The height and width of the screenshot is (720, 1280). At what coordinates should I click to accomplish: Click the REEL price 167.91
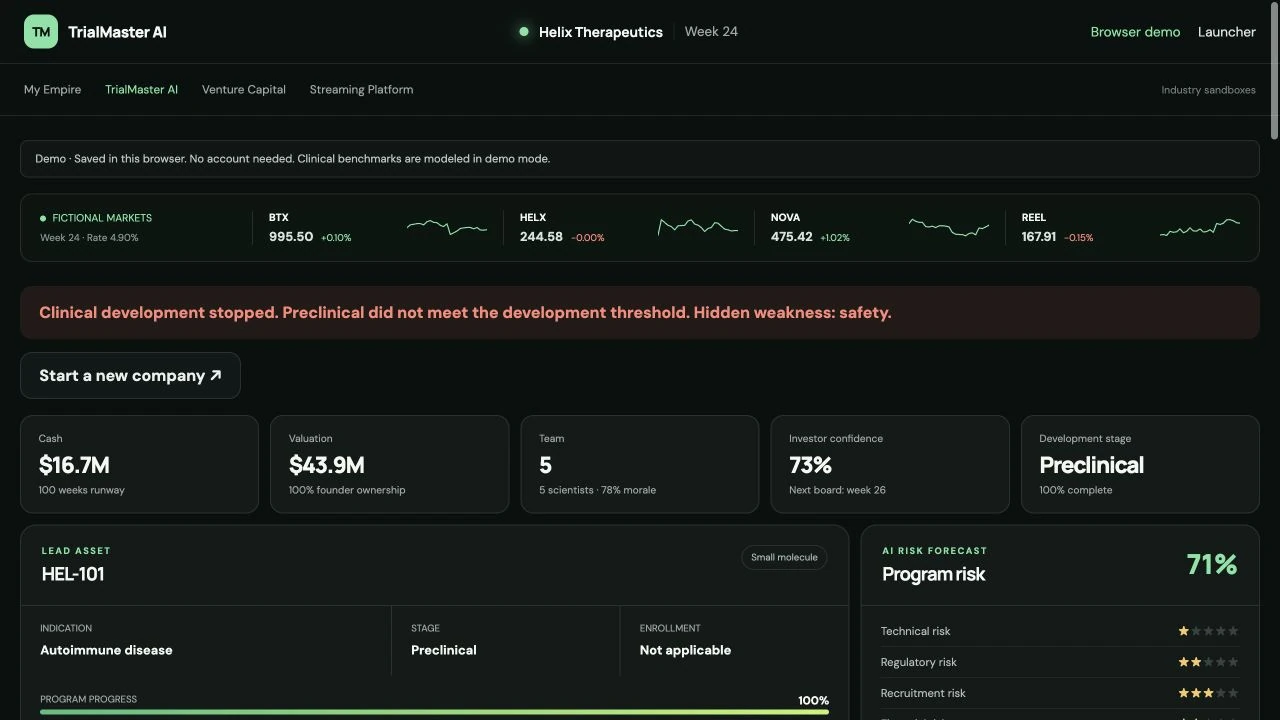coord(1039,237)
